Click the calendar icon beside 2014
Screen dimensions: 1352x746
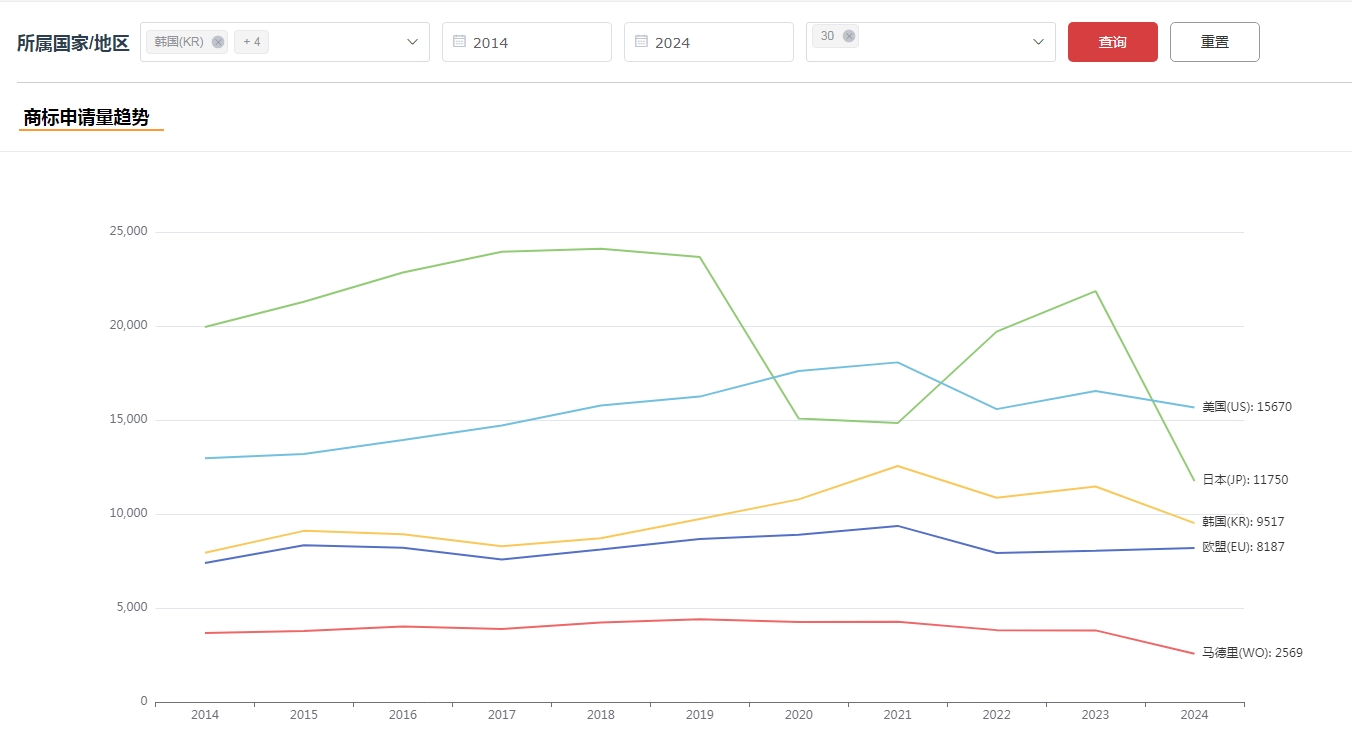click(x=459, y=42)
